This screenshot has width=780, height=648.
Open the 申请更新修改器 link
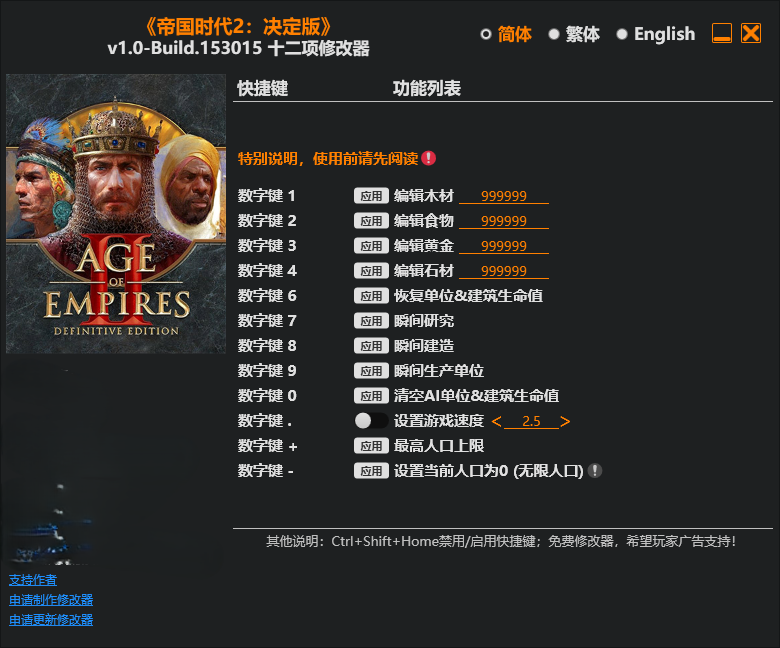coord(51,620)
